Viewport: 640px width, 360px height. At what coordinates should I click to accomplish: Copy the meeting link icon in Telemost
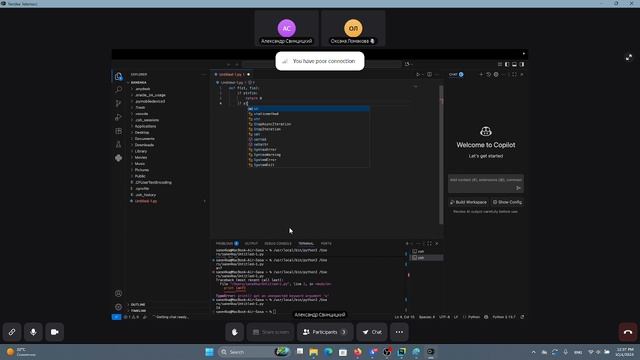(12, 332)
